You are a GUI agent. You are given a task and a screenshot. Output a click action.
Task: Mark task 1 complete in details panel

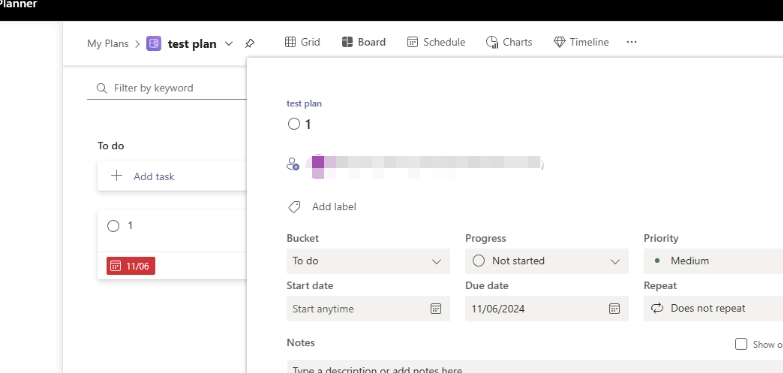coord(294,124)
